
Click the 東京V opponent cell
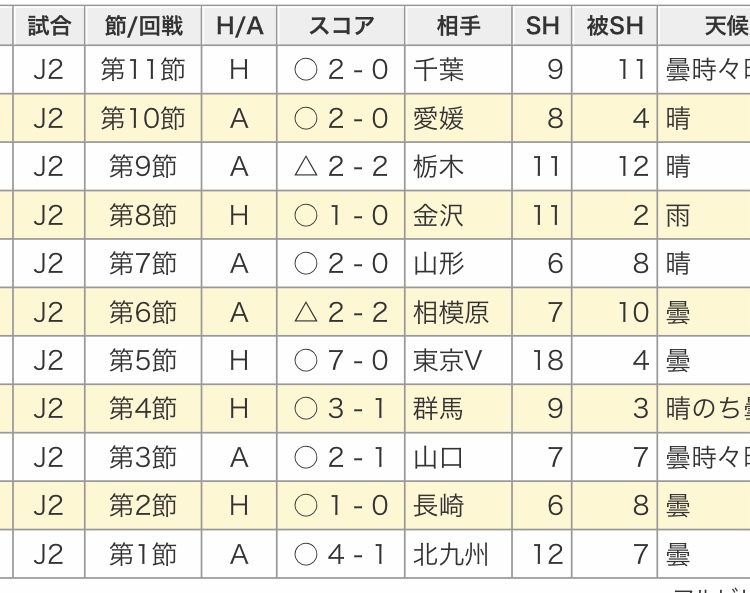click(447, 360)
